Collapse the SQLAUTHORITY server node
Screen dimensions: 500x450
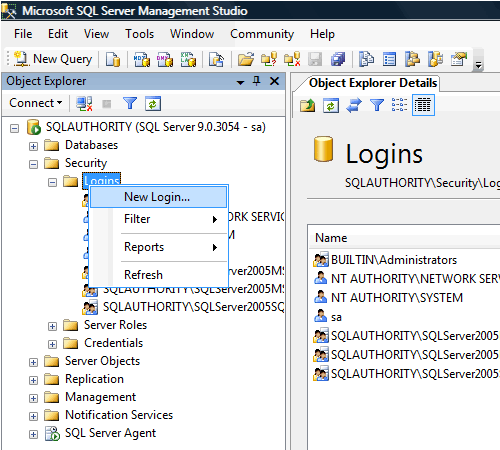point(14,128)
